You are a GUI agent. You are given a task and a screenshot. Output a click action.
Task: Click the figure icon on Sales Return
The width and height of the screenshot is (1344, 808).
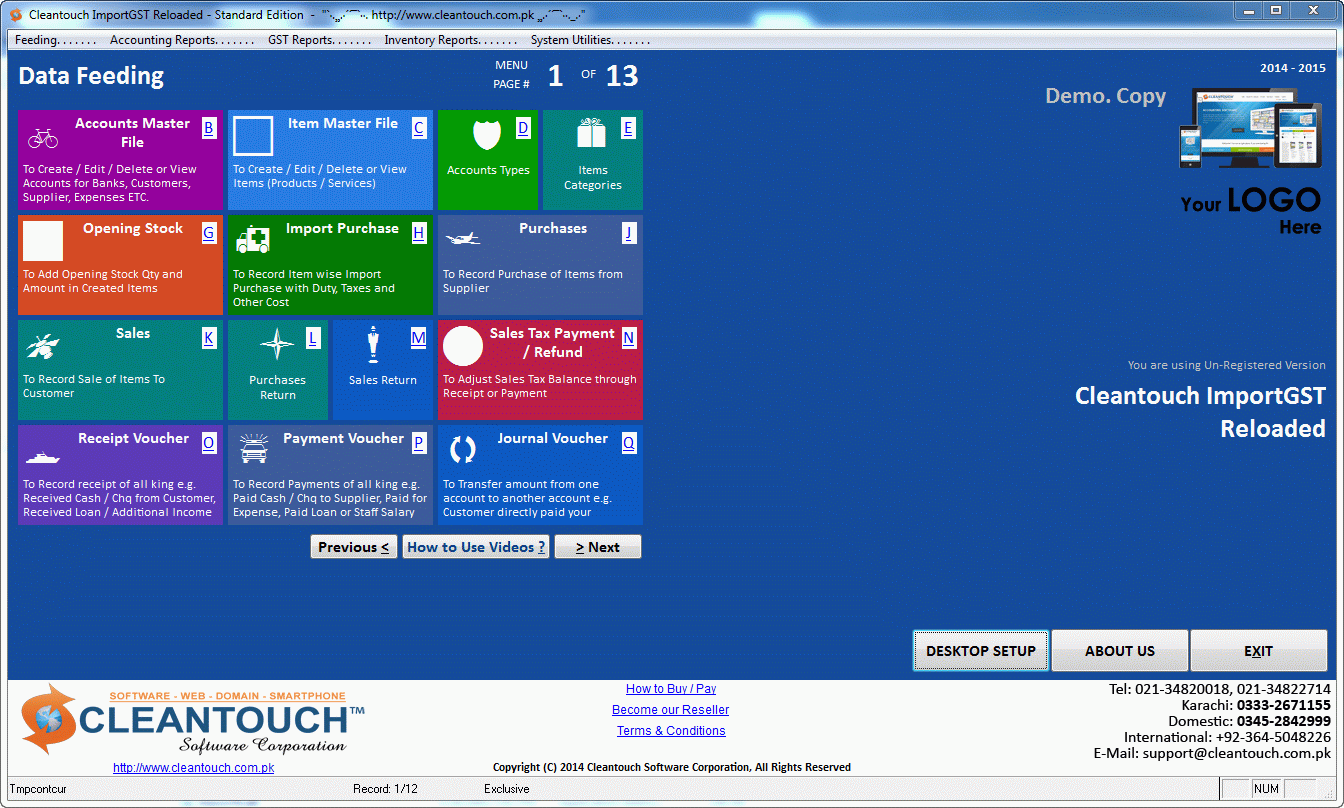click(x=373, y=344)
